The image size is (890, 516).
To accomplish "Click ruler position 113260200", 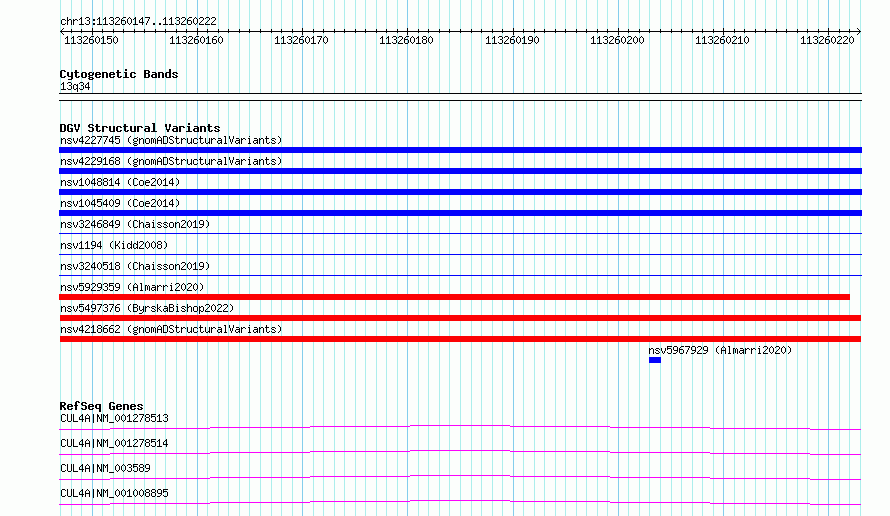I will point(617,40).
